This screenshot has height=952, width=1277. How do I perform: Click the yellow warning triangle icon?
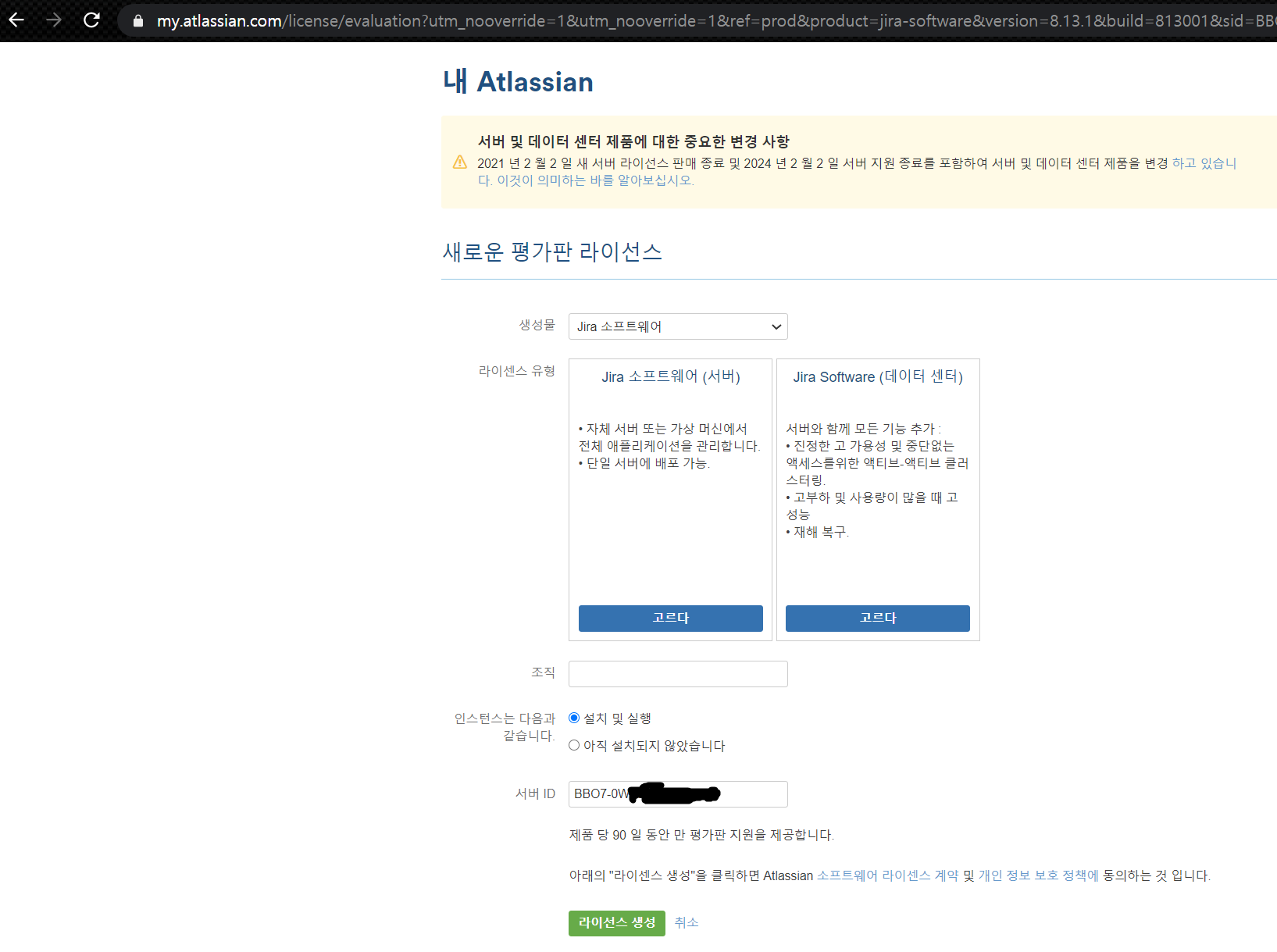click(x=460, y=162)
